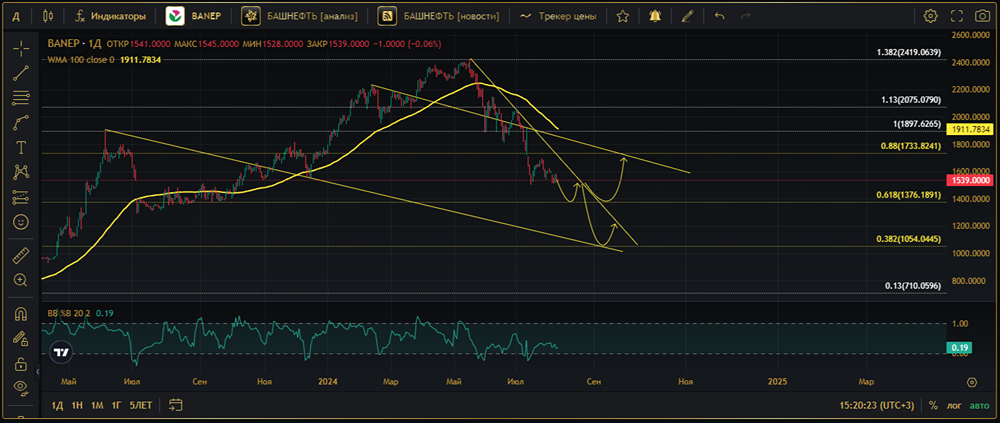Click the TradingView logo badge

[x=61, y=352]
